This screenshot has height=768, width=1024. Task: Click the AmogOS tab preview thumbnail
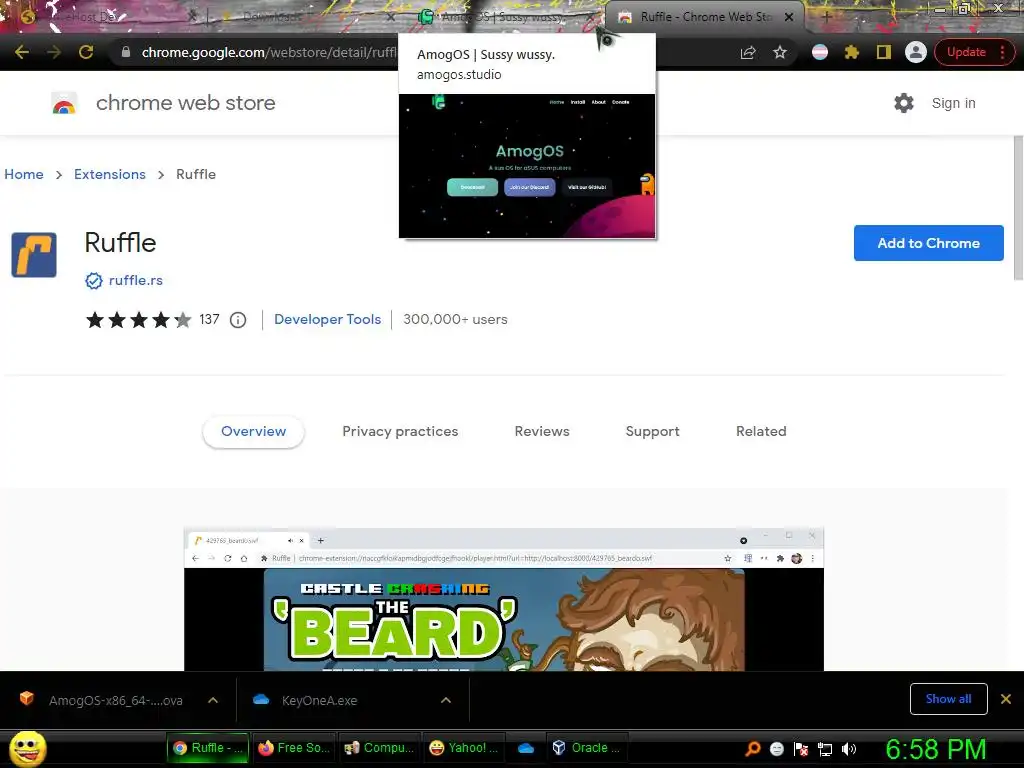pos(527,166)
